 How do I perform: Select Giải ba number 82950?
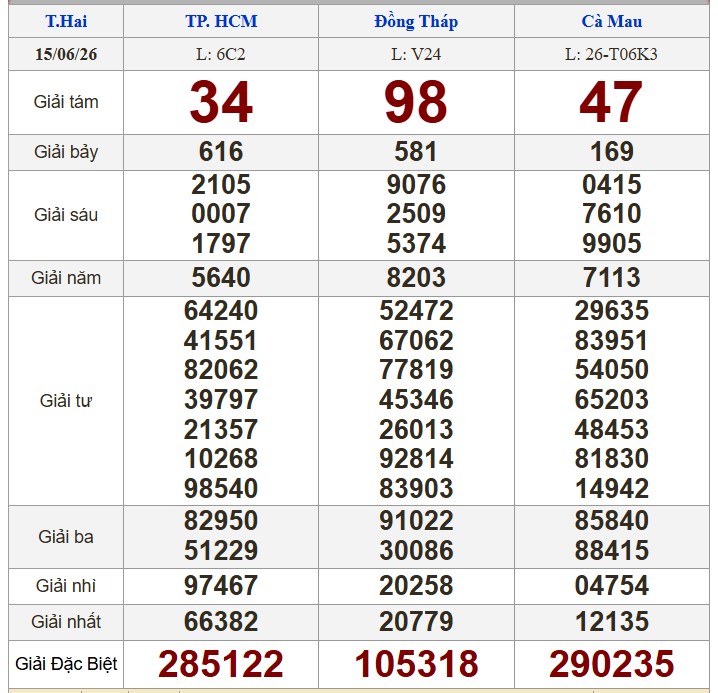click(x=221, y=521)
